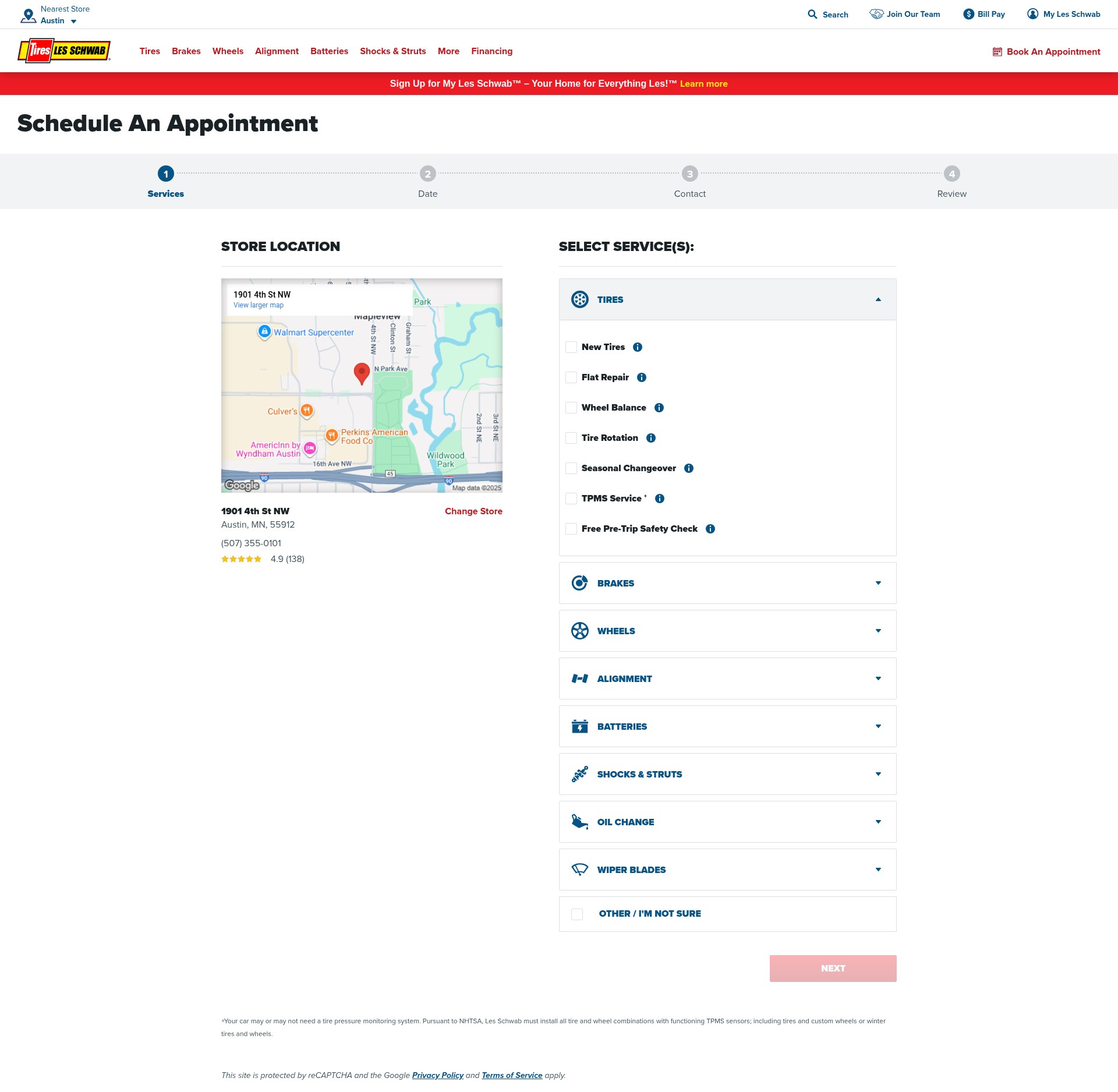Check the Tire Rotation checkbox
The height and width of the screenshot is (1092, 1118).
click(571, 438)
